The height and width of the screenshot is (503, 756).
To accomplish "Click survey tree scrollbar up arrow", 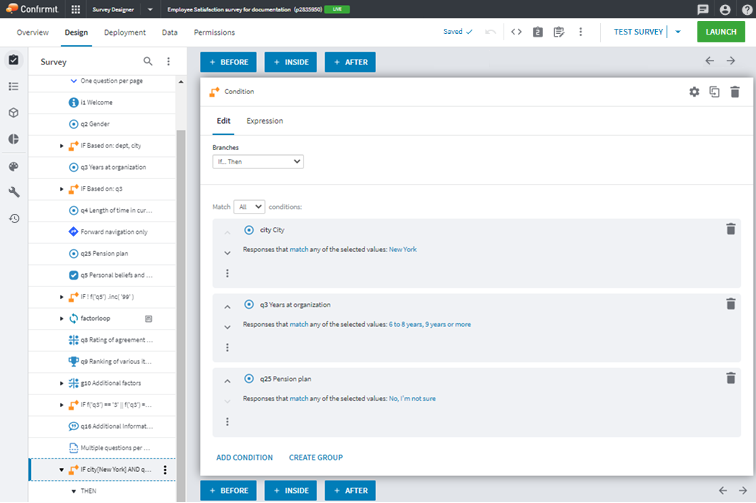I will tap(181, 82).
